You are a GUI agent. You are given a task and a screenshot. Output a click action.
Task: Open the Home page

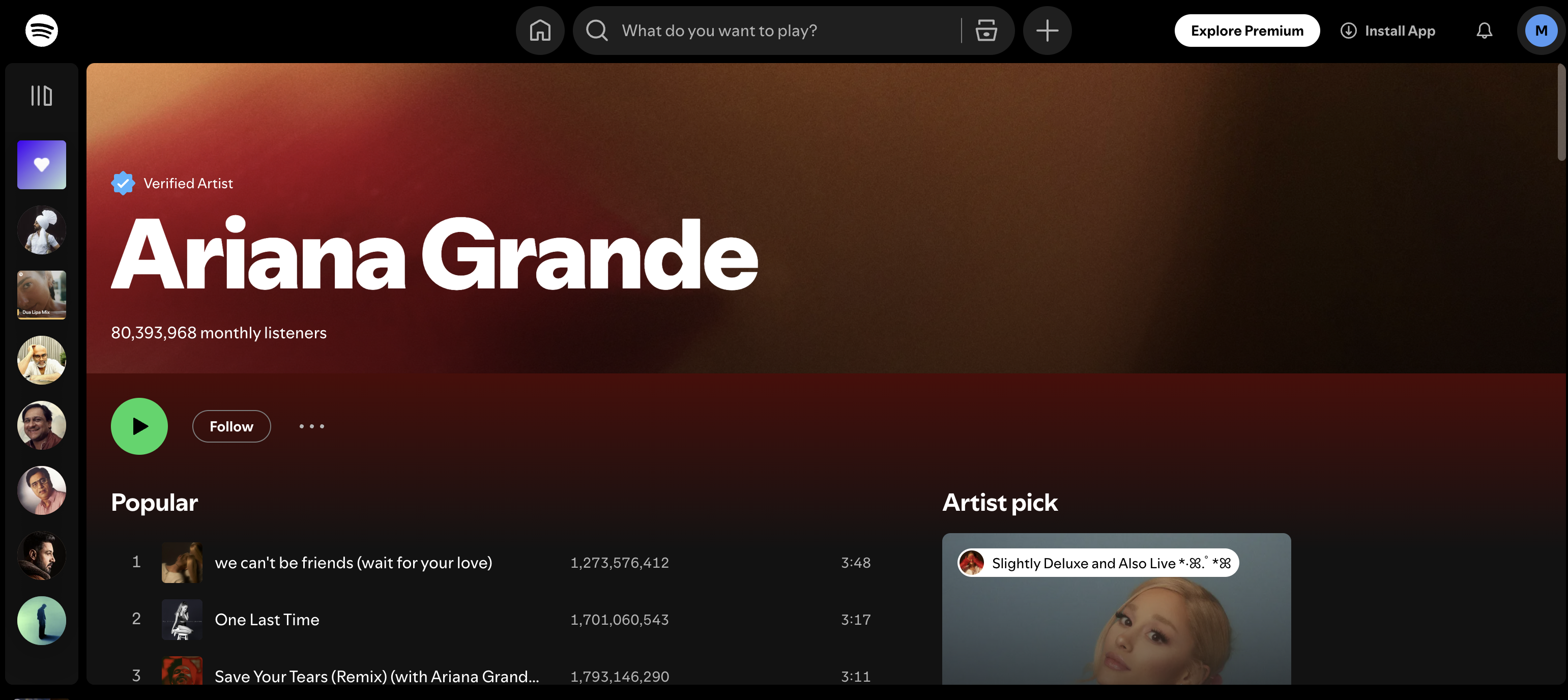pos(539,30)
